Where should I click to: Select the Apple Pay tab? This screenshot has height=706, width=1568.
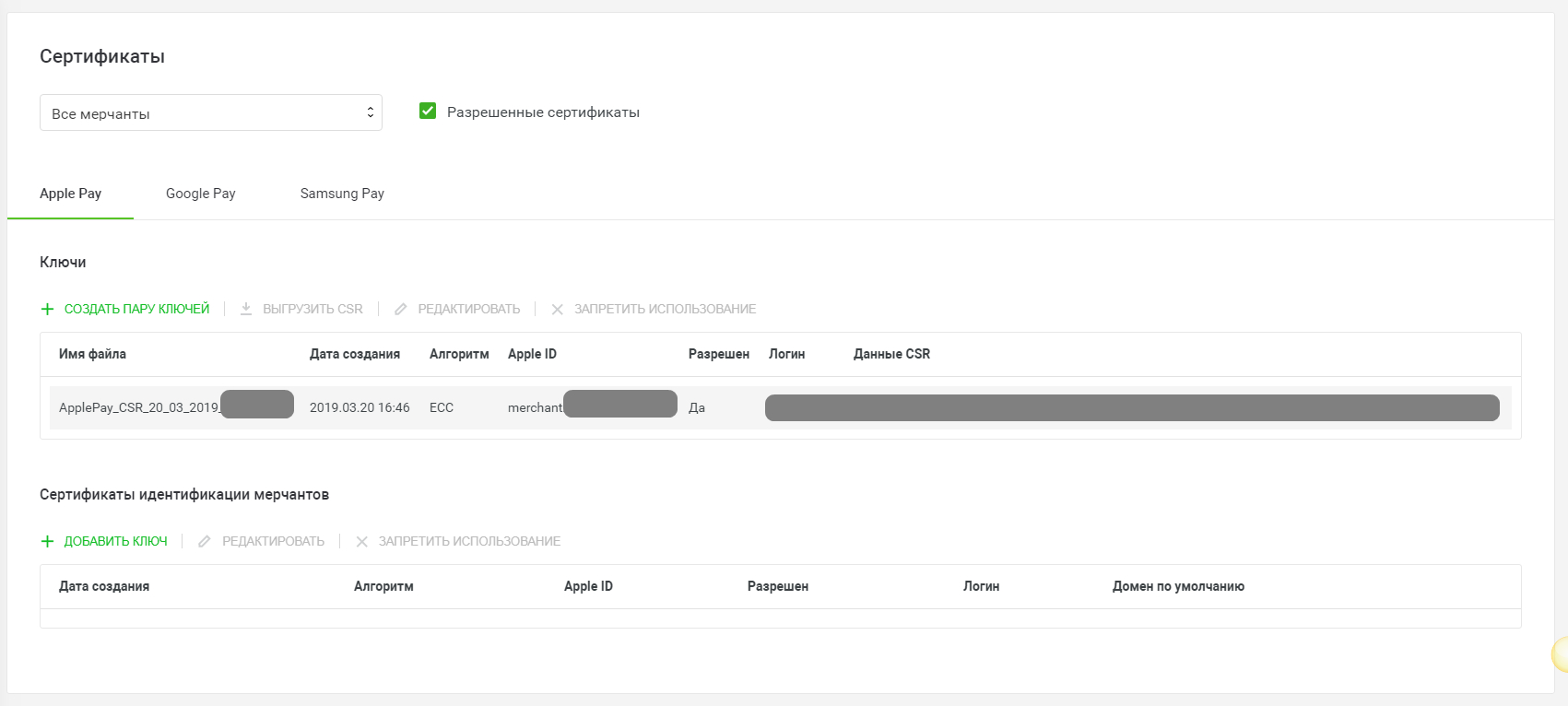click(71, 194)
